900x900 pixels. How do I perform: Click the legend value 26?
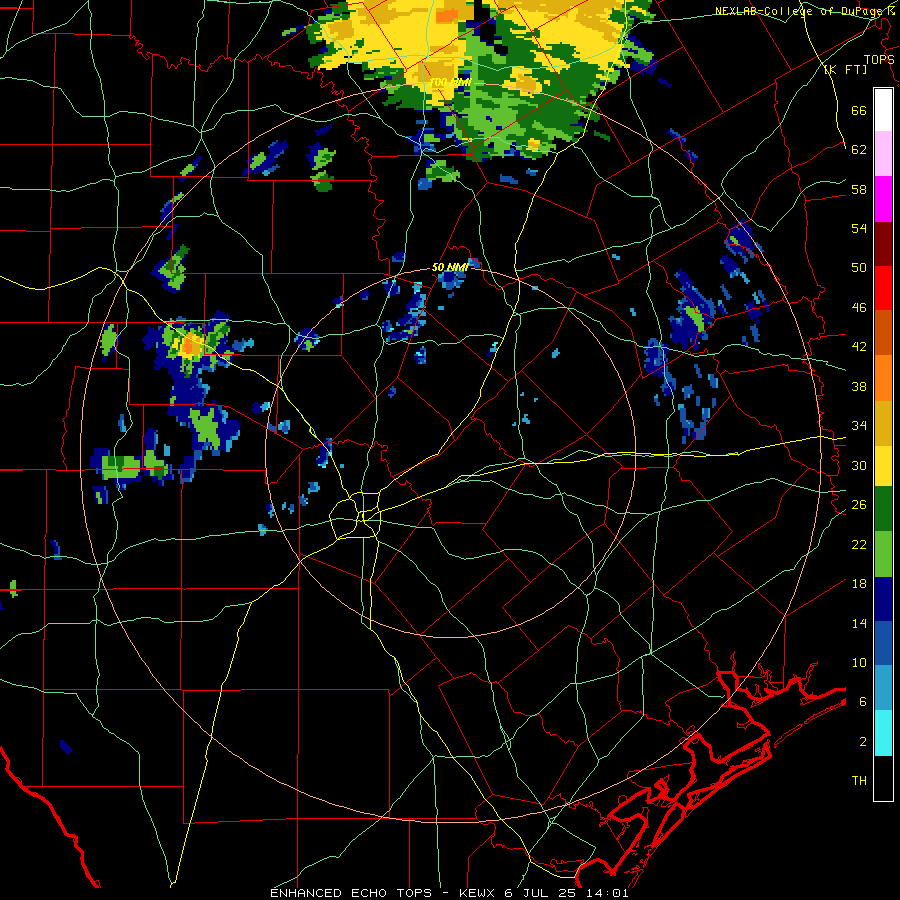click(x=859, y=505)
